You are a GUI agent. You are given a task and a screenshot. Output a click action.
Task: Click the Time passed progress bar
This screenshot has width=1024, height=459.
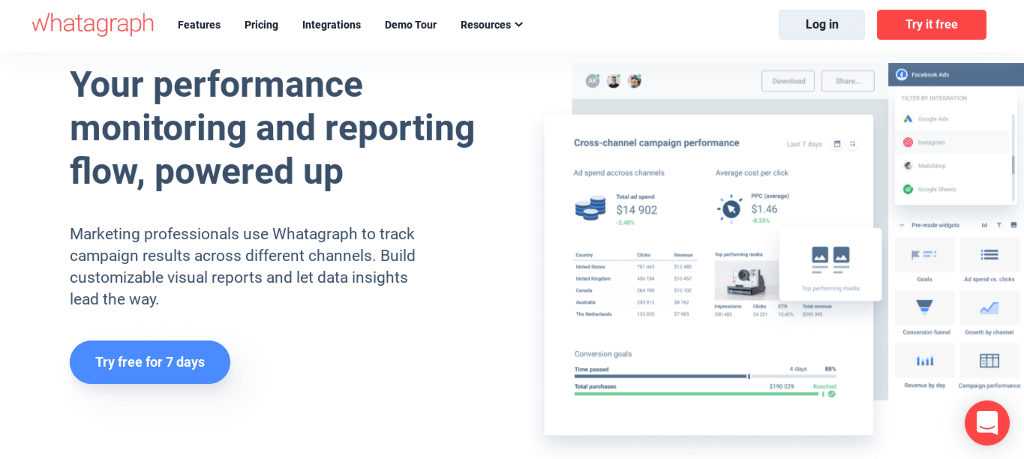[705, 376]
